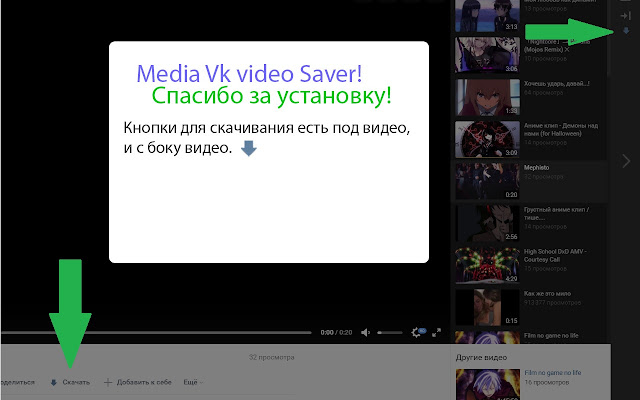This screenshot has height=400, width=640.
Task: Open the Ещё dropdown menu
Action: pos(193,382)
